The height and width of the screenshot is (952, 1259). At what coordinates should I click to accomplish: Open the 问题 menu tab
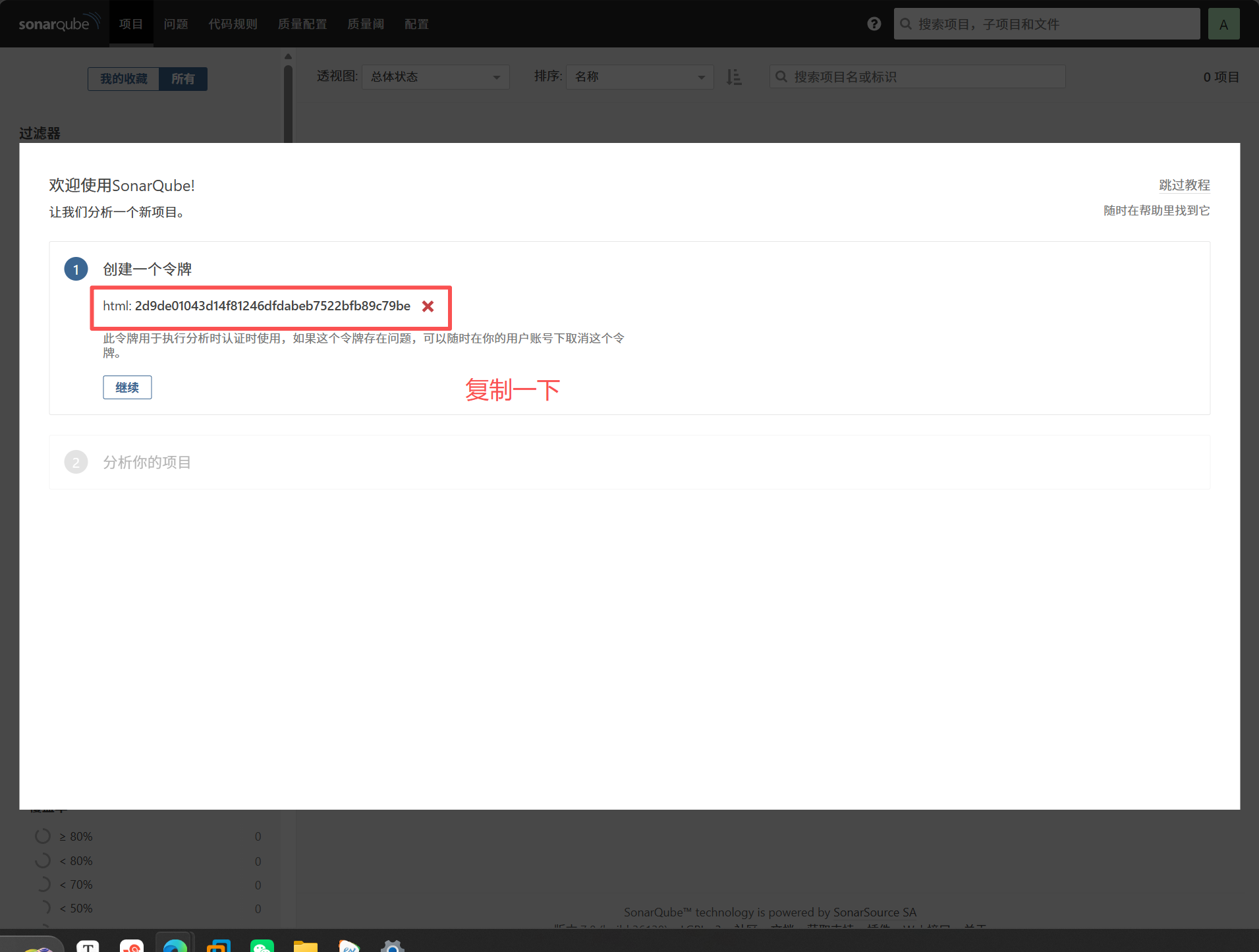point(176,24)
